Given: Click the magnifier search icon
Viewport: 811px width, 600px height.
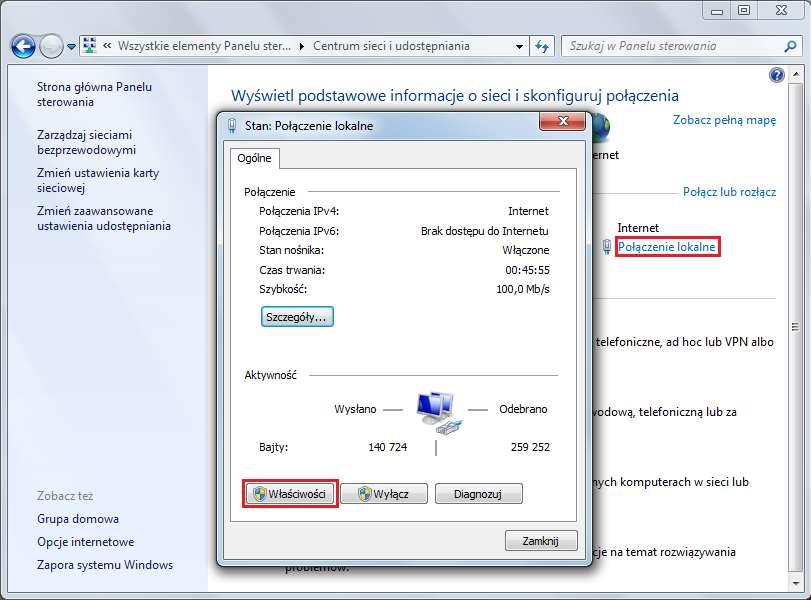Looking at the screenshot, I should [x=790, y=47].
